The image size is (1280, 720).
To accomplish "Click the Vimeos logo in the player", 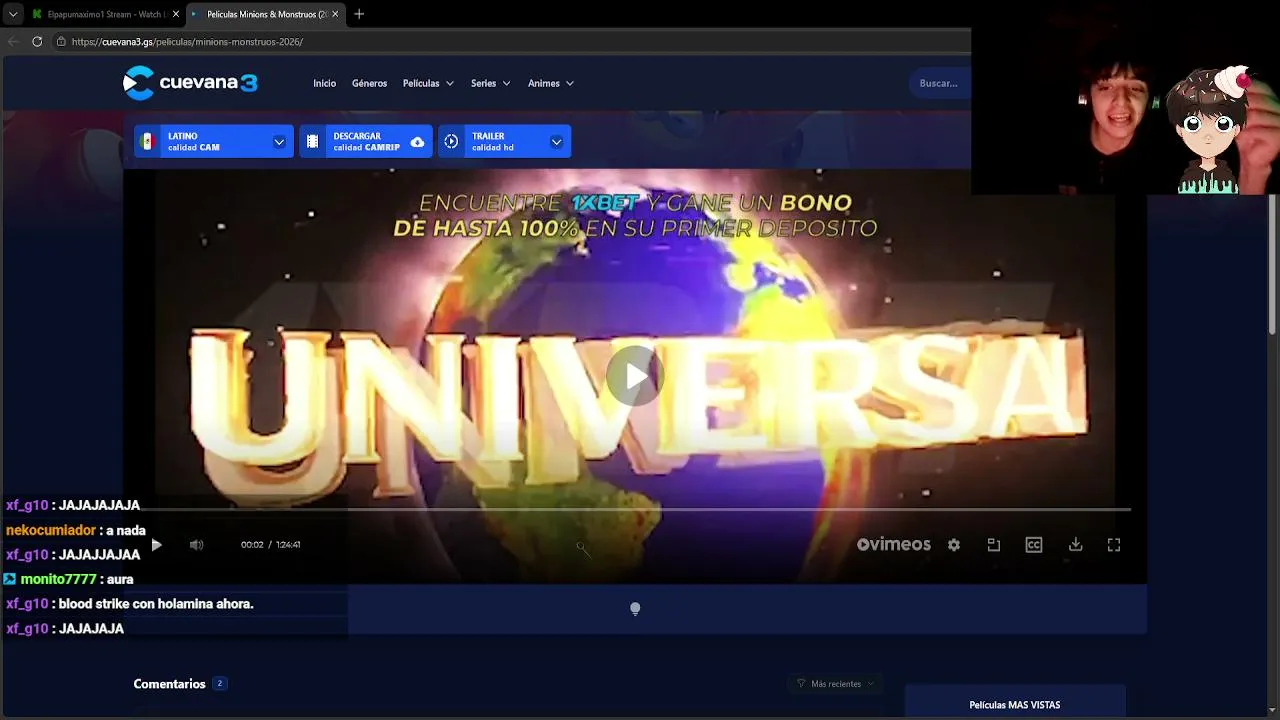I will (x=894, y=545).
